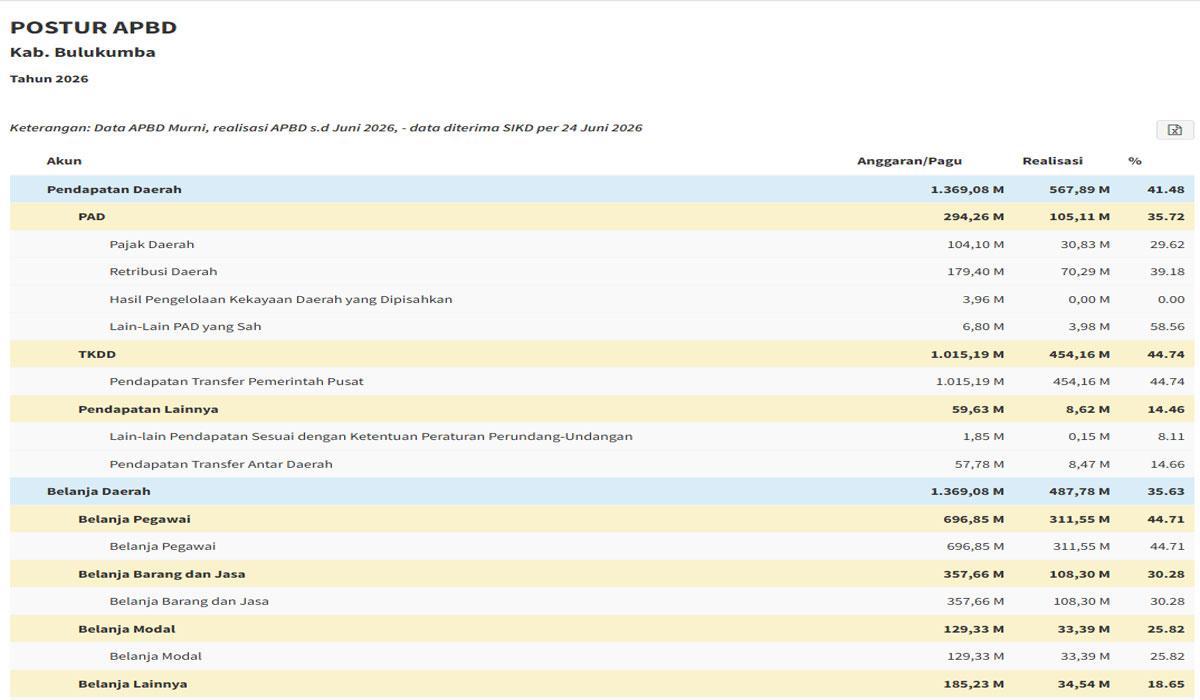1200x700 pixels.
Task: Choose the Lain-Lain PAD yang Sah row
Action: 602,327
